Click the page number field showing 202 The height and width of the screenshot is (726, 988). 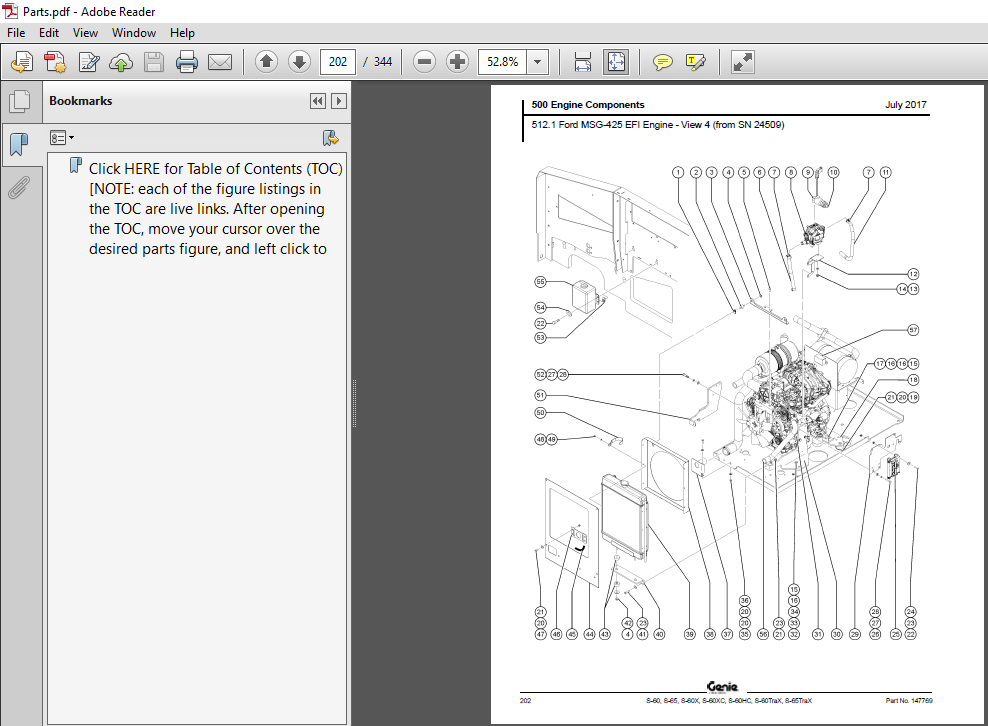(x=338, y=62)
